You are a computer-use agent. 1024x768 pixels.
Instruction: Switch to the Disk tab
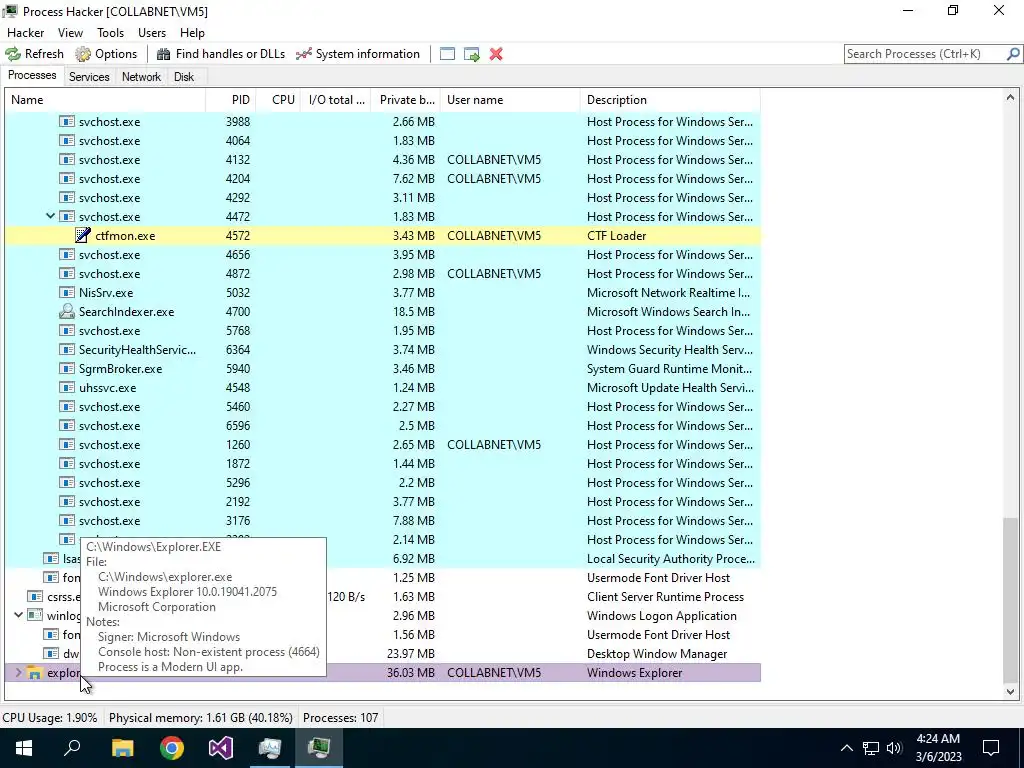pyautogui.click(x=184, y=77)
